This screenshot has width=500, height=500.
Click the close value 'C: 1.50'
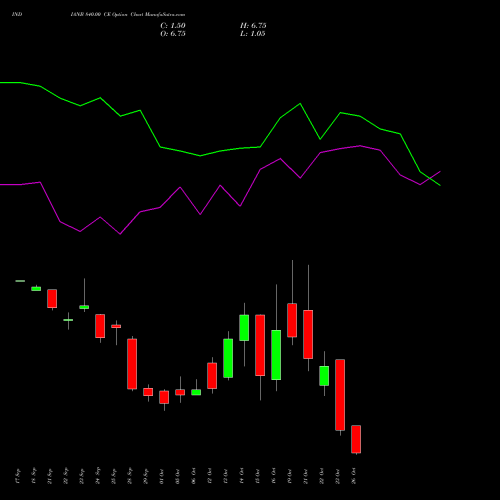(x=173, y=26)
